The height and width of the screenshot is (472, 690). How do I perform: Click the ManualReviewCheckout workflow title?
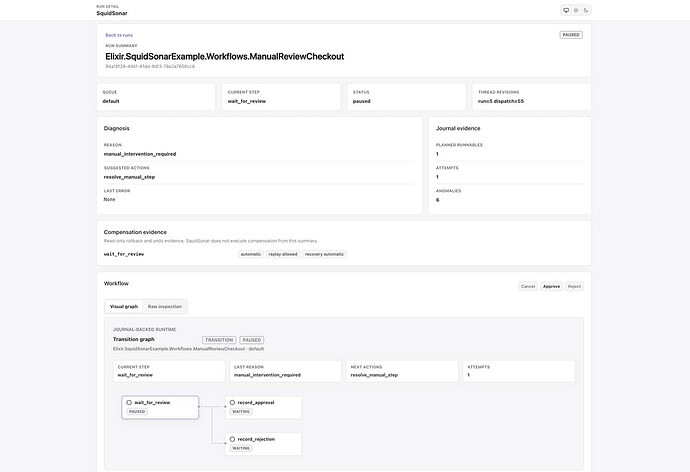pyautogui.click(x=224, y=56)
